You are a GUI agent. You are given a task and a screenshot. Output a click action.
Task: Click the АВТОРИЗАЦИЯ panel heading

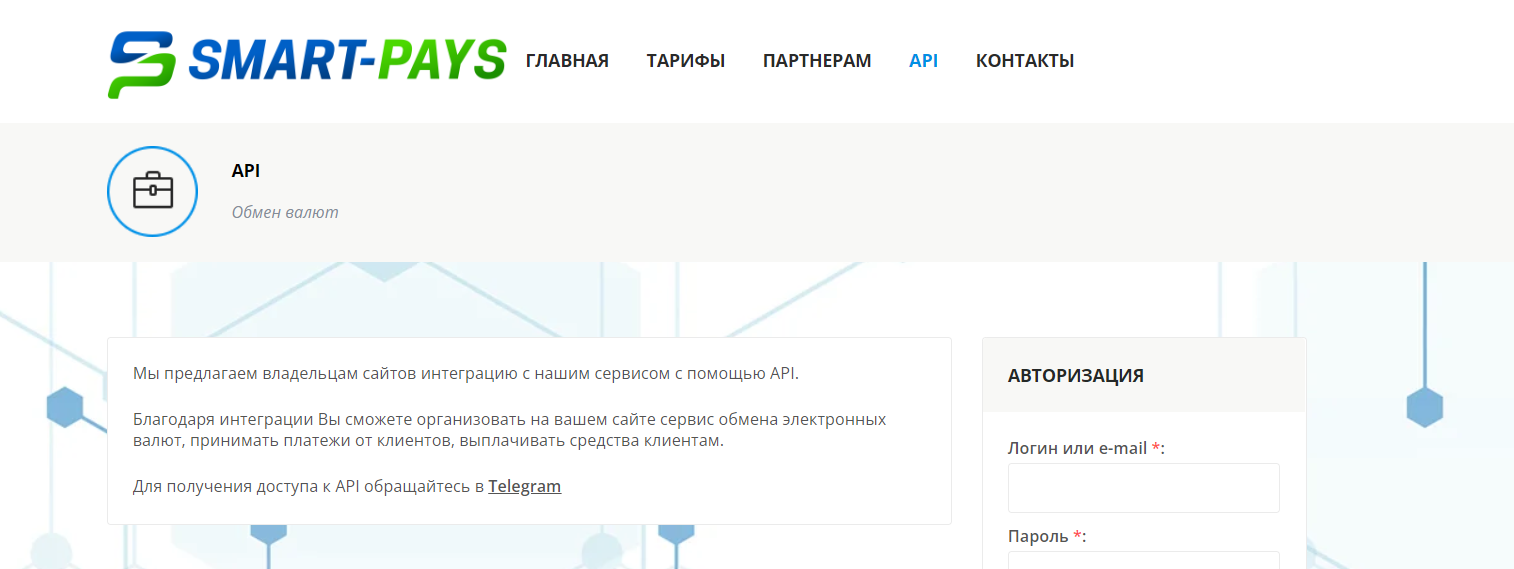click(1076, 376)
